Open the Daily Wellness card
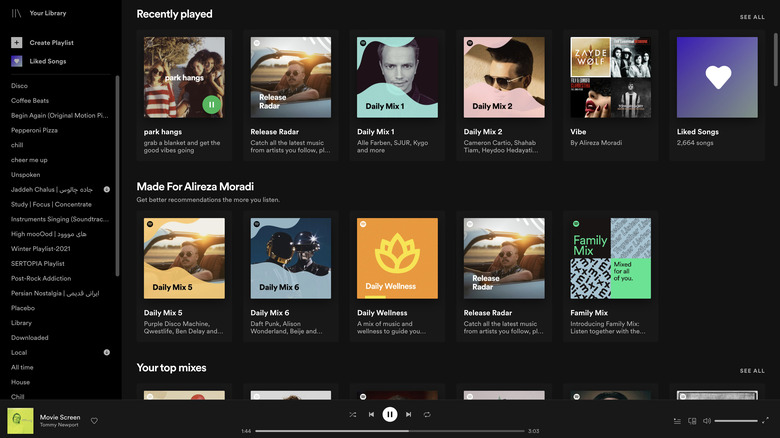This screenshot has width=780, height=438. click(397, 276)
